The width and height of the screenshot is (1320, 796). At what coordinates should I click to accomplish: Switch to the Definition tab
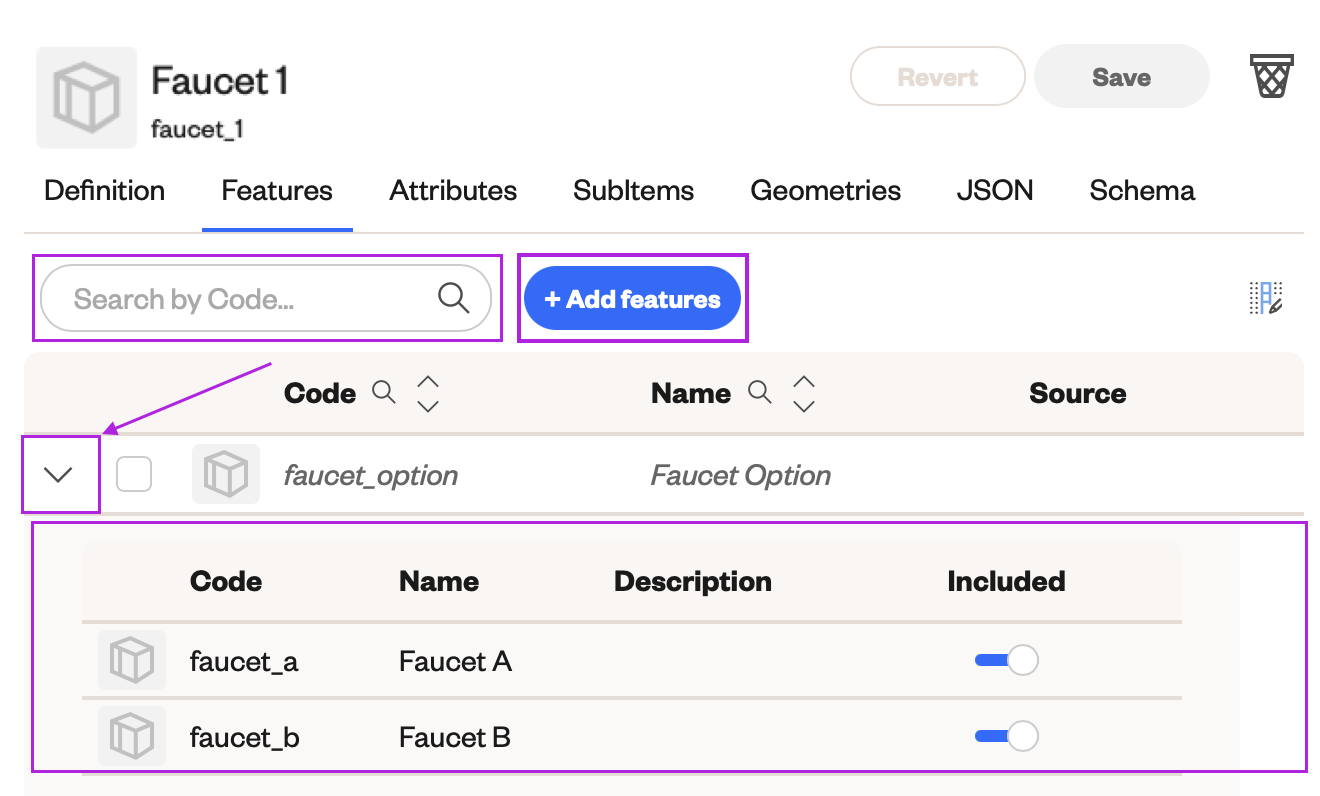point(105,191)
